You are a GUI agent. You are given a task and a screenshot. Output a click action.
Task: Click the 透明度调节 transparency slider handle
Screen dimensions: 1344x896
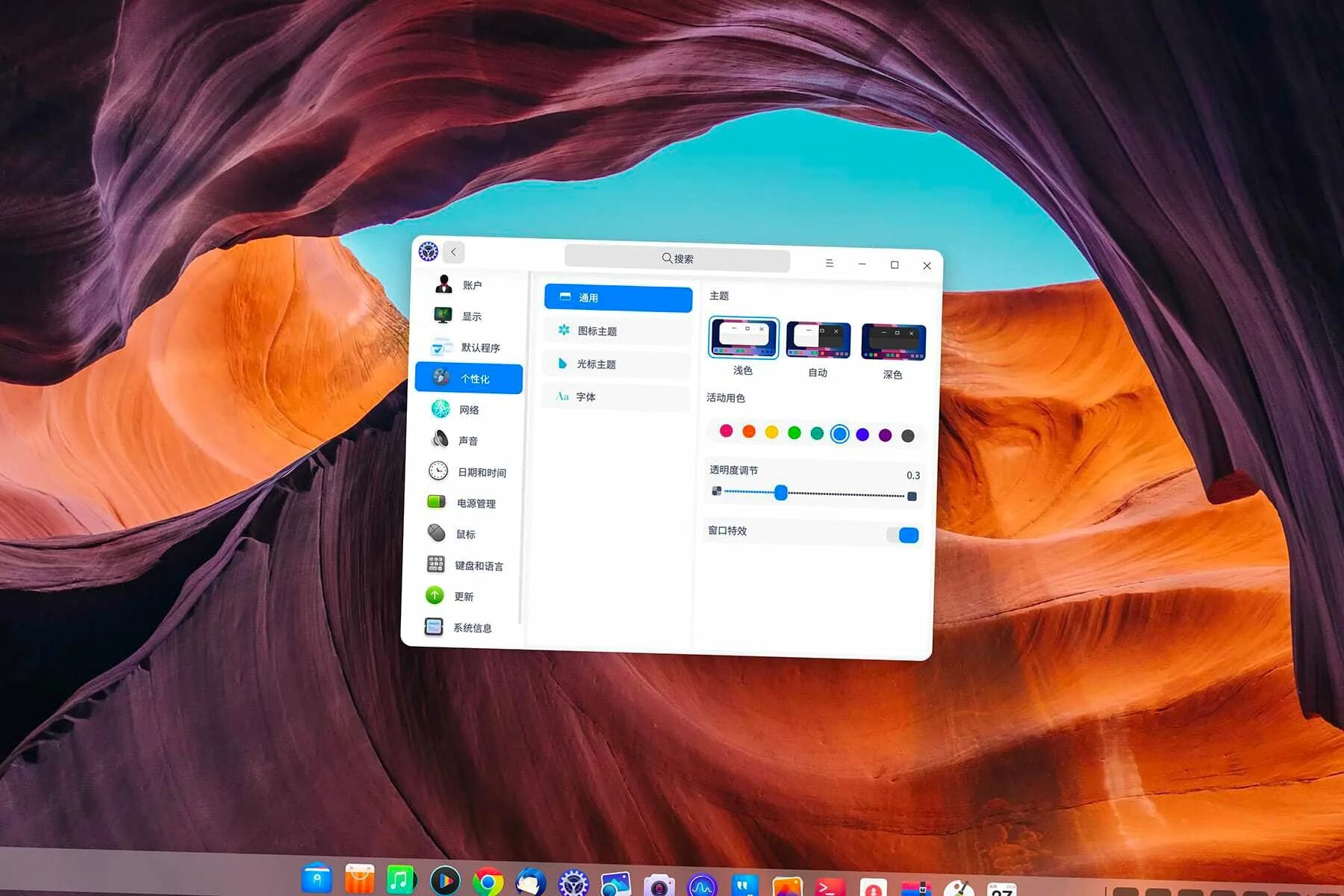click(x=781, y=493)
